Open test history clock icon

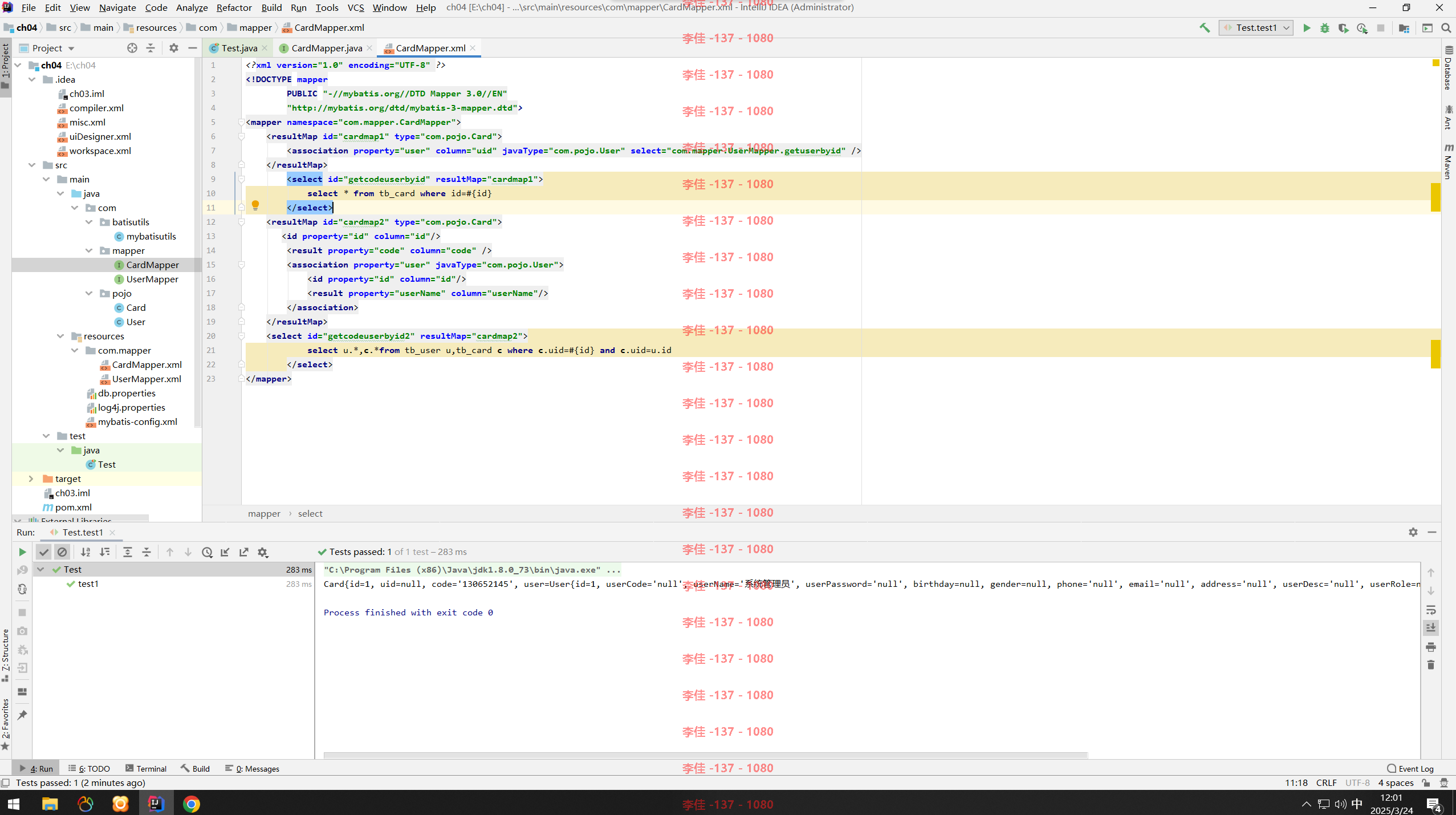click(207, 552)
